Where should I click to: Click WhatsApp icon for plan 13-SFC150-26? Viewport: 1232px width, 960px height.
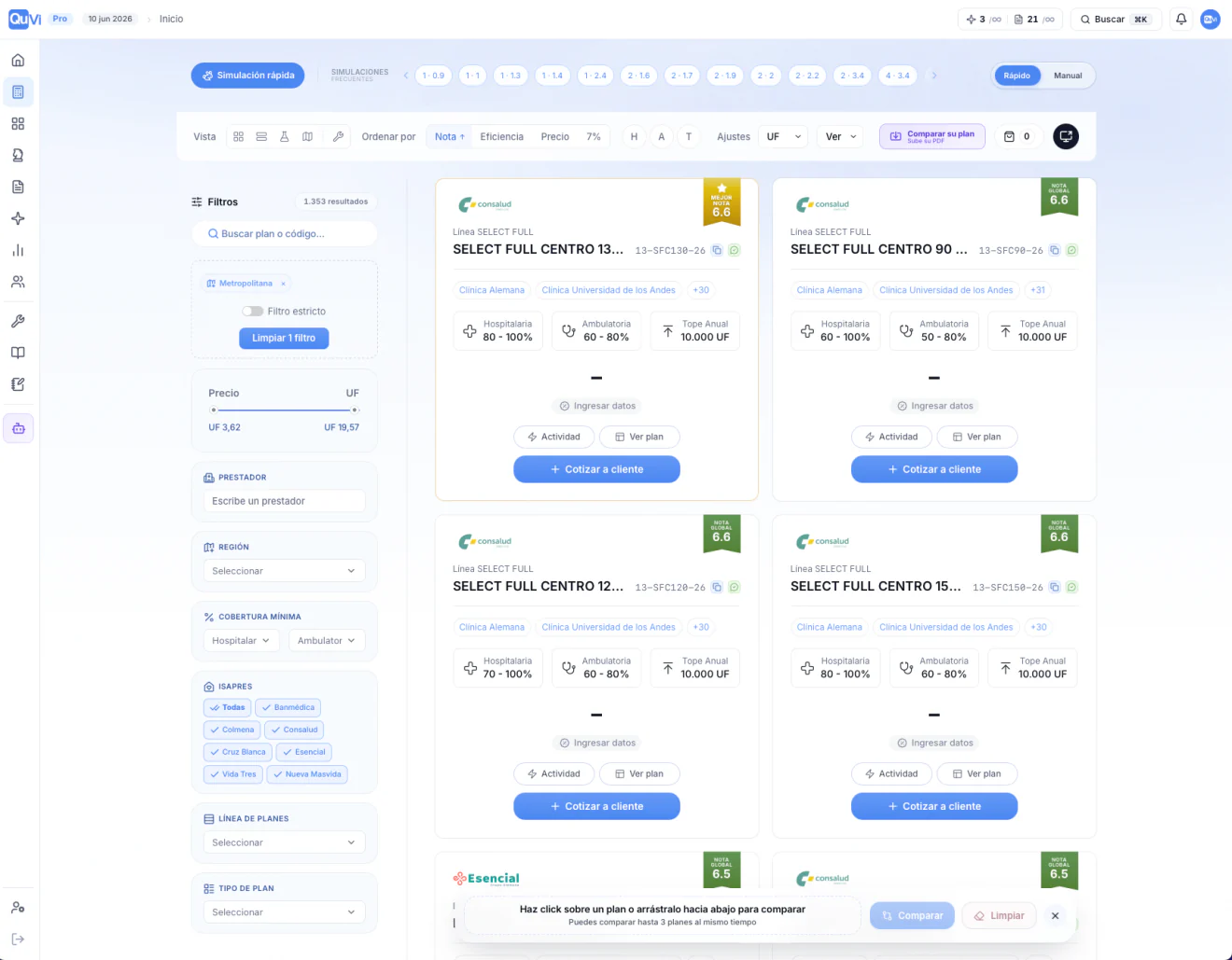(x=1071, y=587)
